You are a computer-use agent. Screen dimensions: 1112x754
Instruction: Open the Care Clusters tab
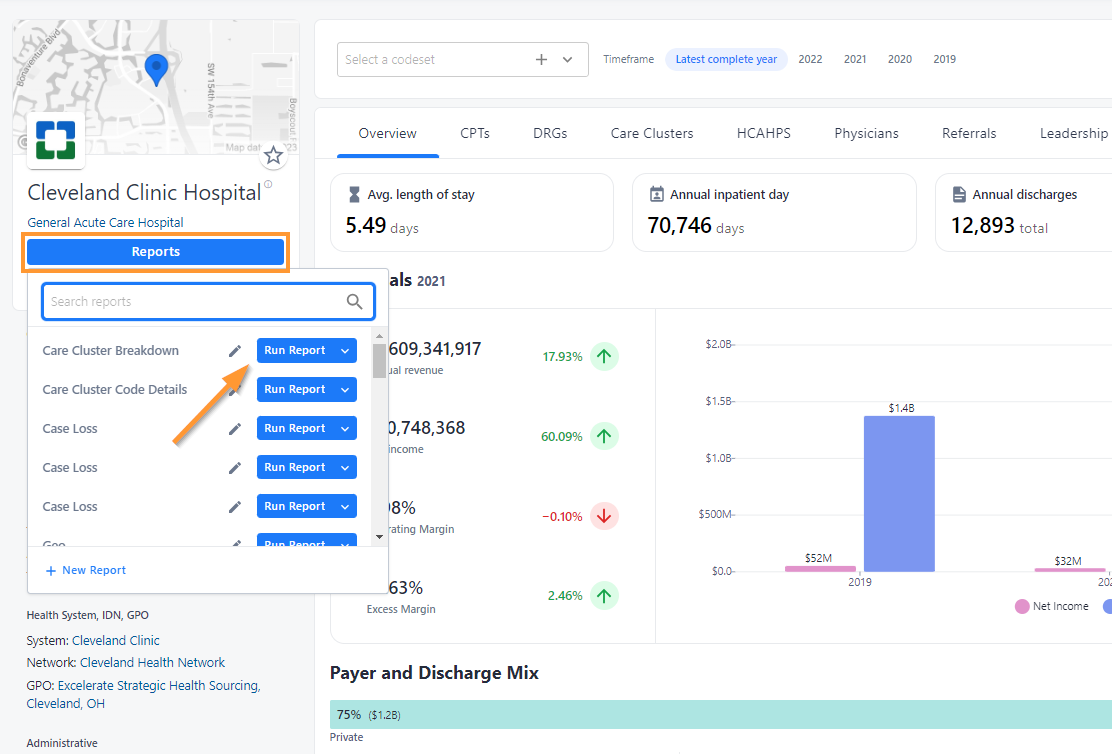click(x=652, y=133)
